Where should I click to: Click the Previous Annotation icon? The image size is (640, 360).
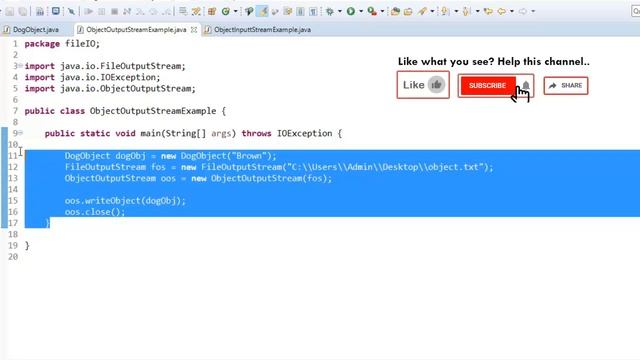tap(467, 11)
